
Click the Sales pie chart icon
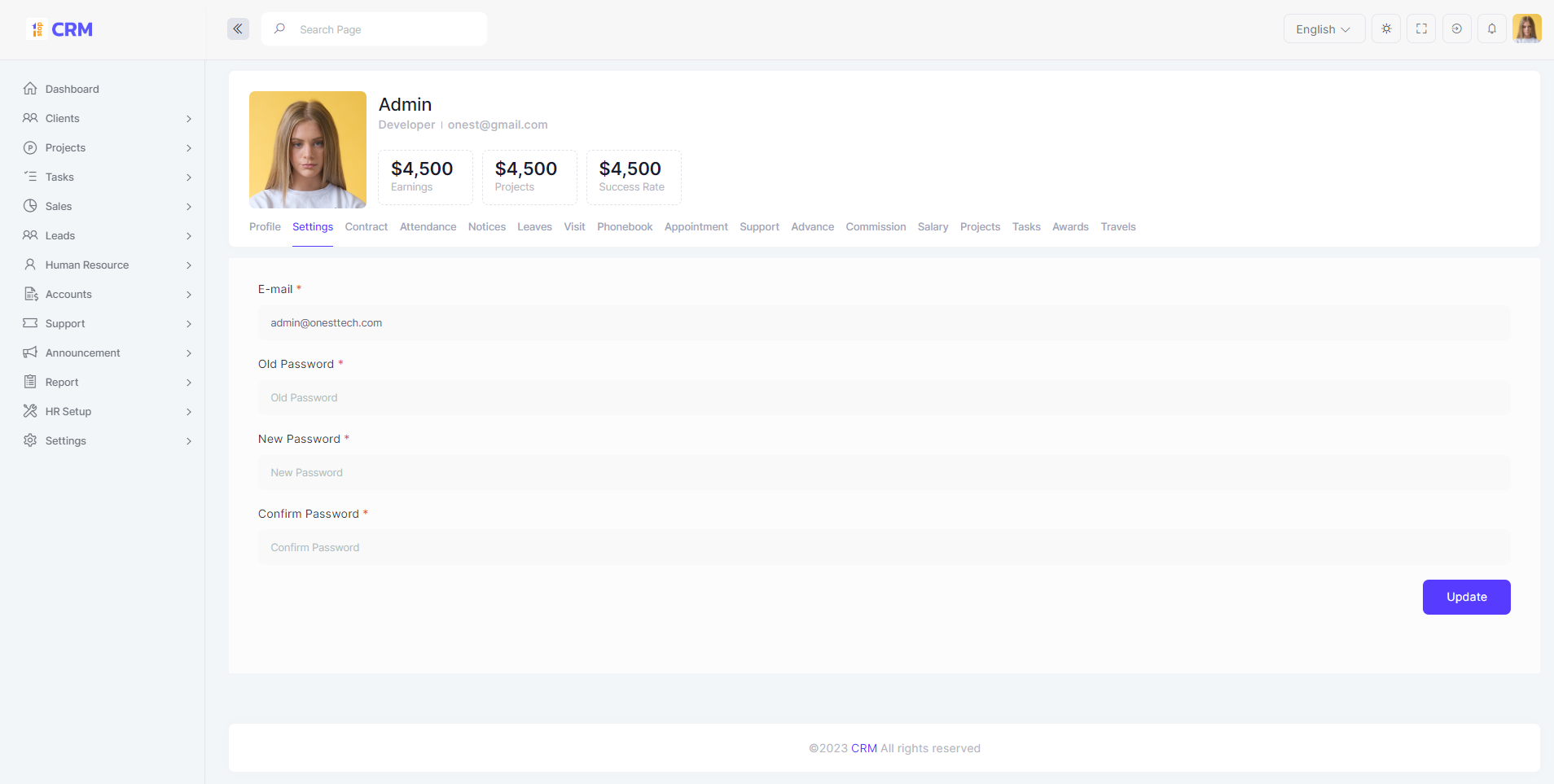[x=30, y=206]
